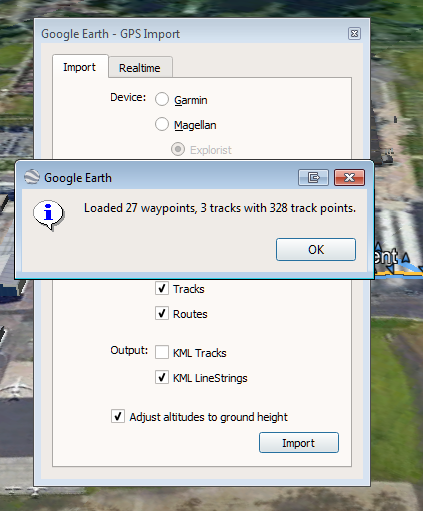Select the Magellan device radio button

(x=162, y=124)
